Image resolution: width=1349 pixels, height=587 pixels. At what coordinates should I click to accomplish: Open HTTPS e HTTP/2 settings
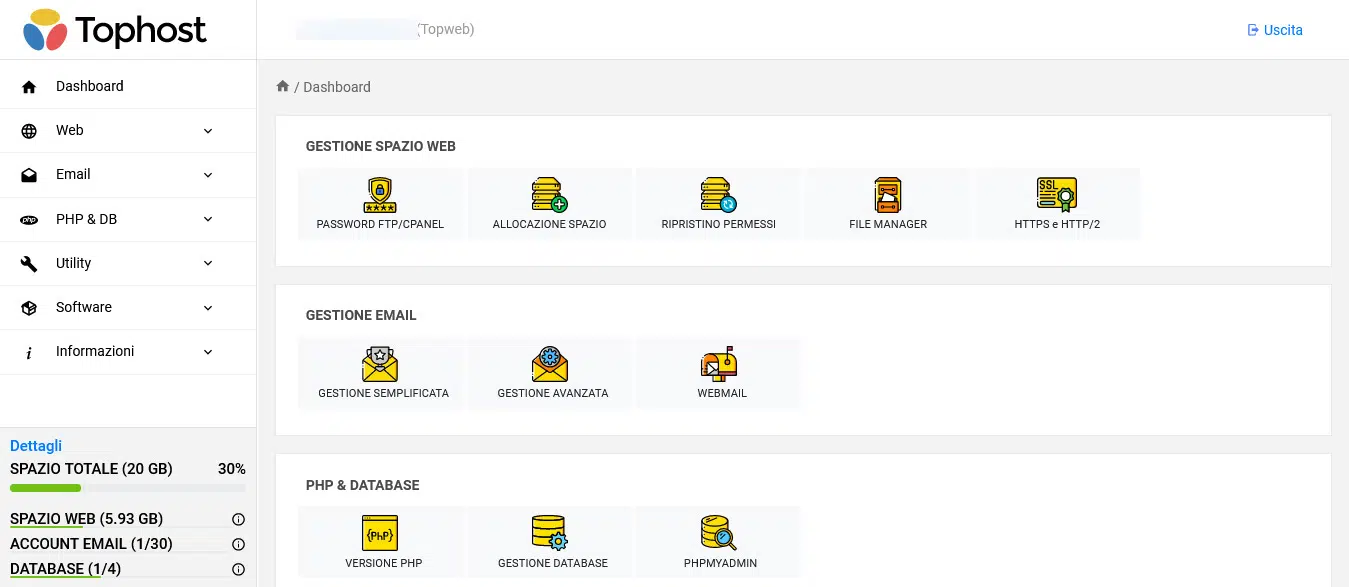(x=1056, y=203)
